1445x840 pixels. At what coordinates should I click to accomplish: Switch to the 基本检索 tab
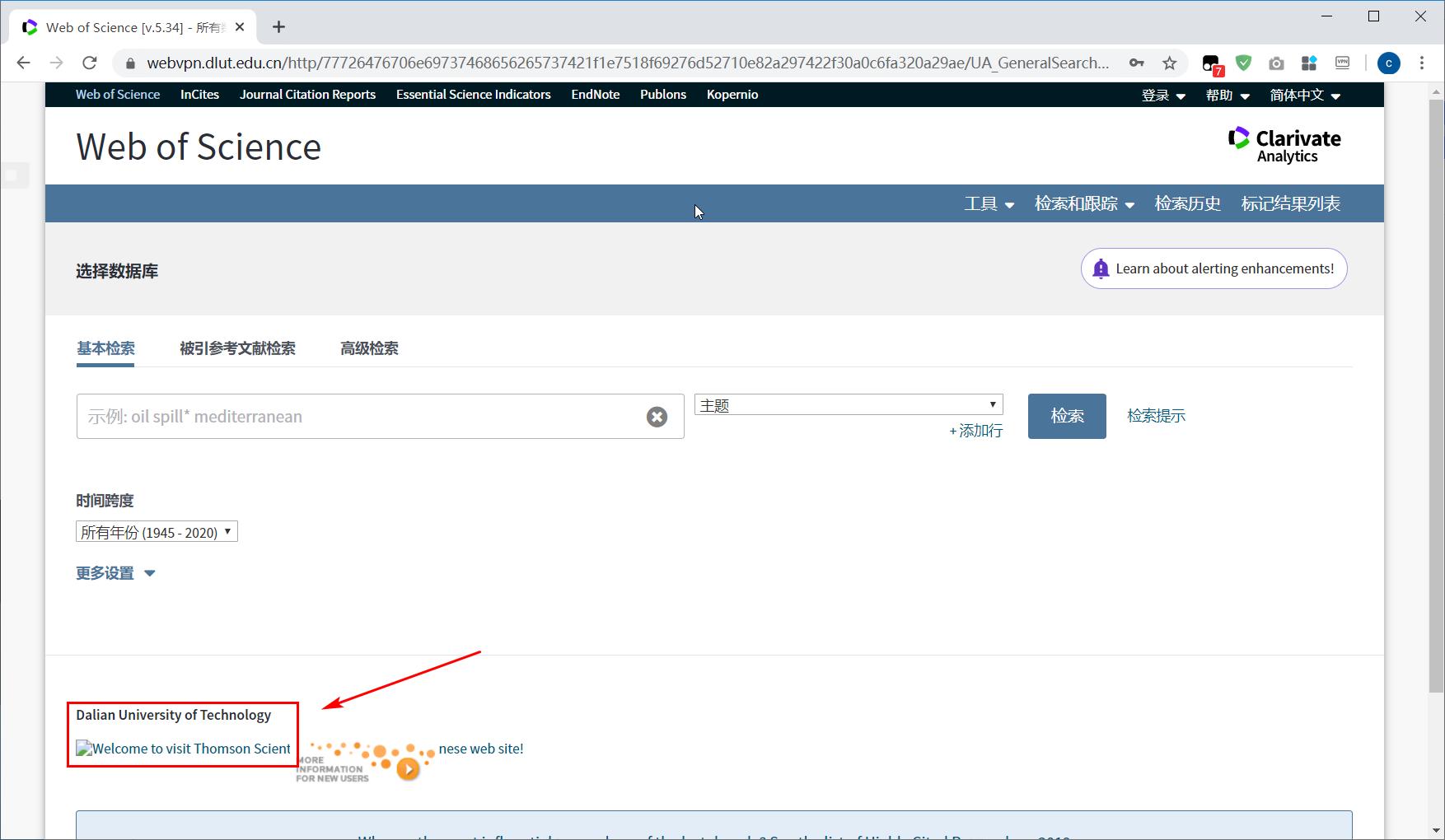pos(105,348)
